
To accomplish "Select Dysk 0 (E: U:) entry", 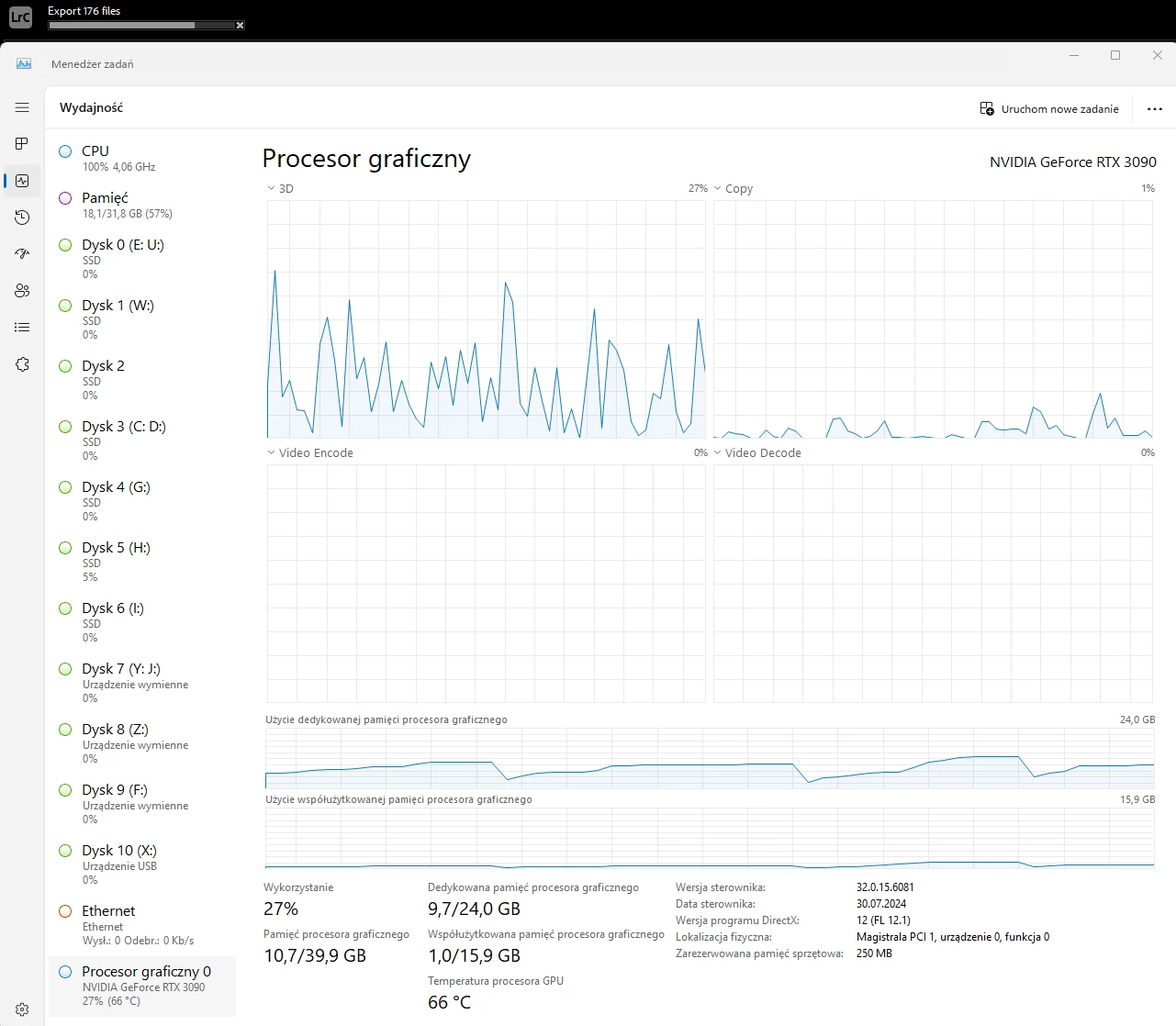I will point(141,259).
